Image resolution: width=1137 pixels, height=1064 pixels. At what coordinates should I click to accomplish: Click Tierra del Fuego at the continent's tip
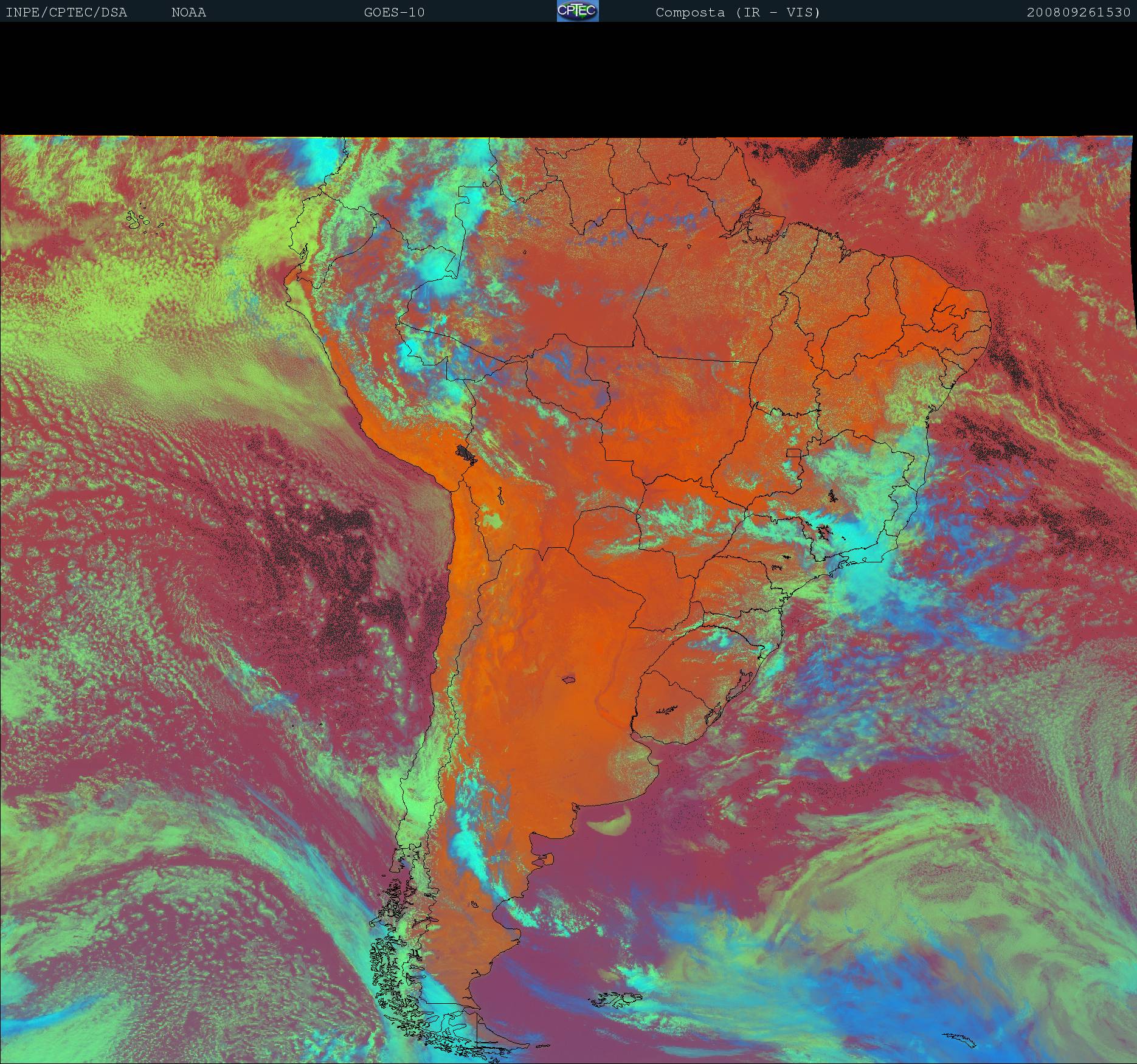point(486,1043)
